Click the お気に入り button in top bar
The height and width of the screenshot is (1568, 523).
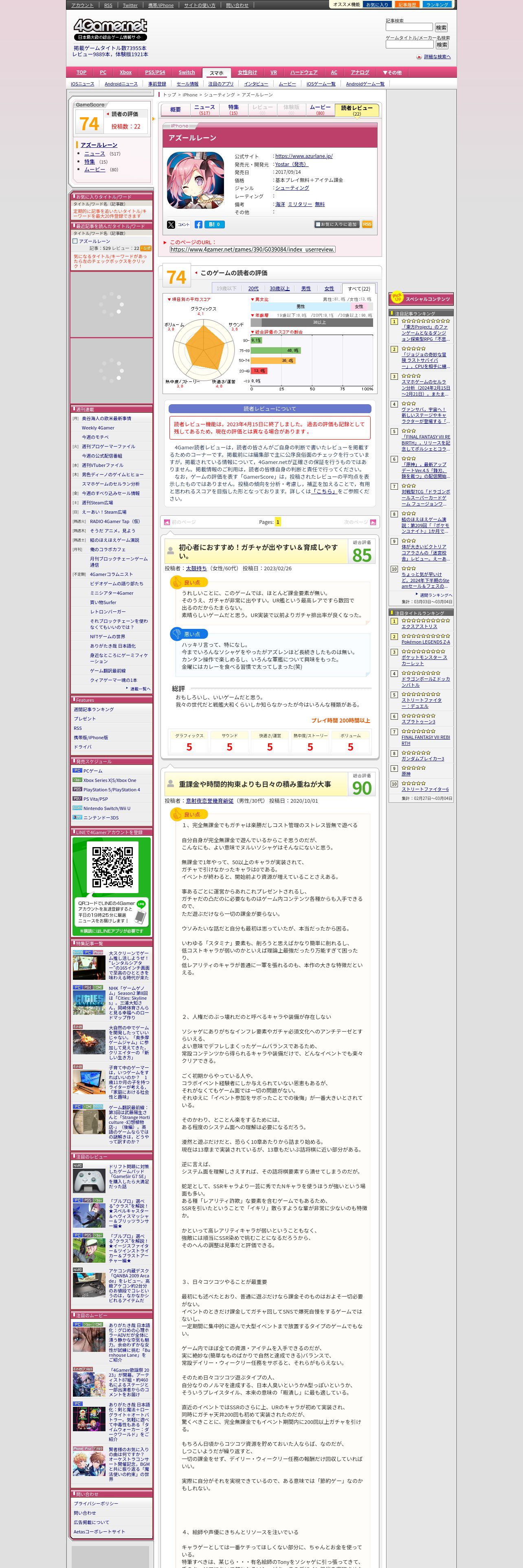click(377, 4)
